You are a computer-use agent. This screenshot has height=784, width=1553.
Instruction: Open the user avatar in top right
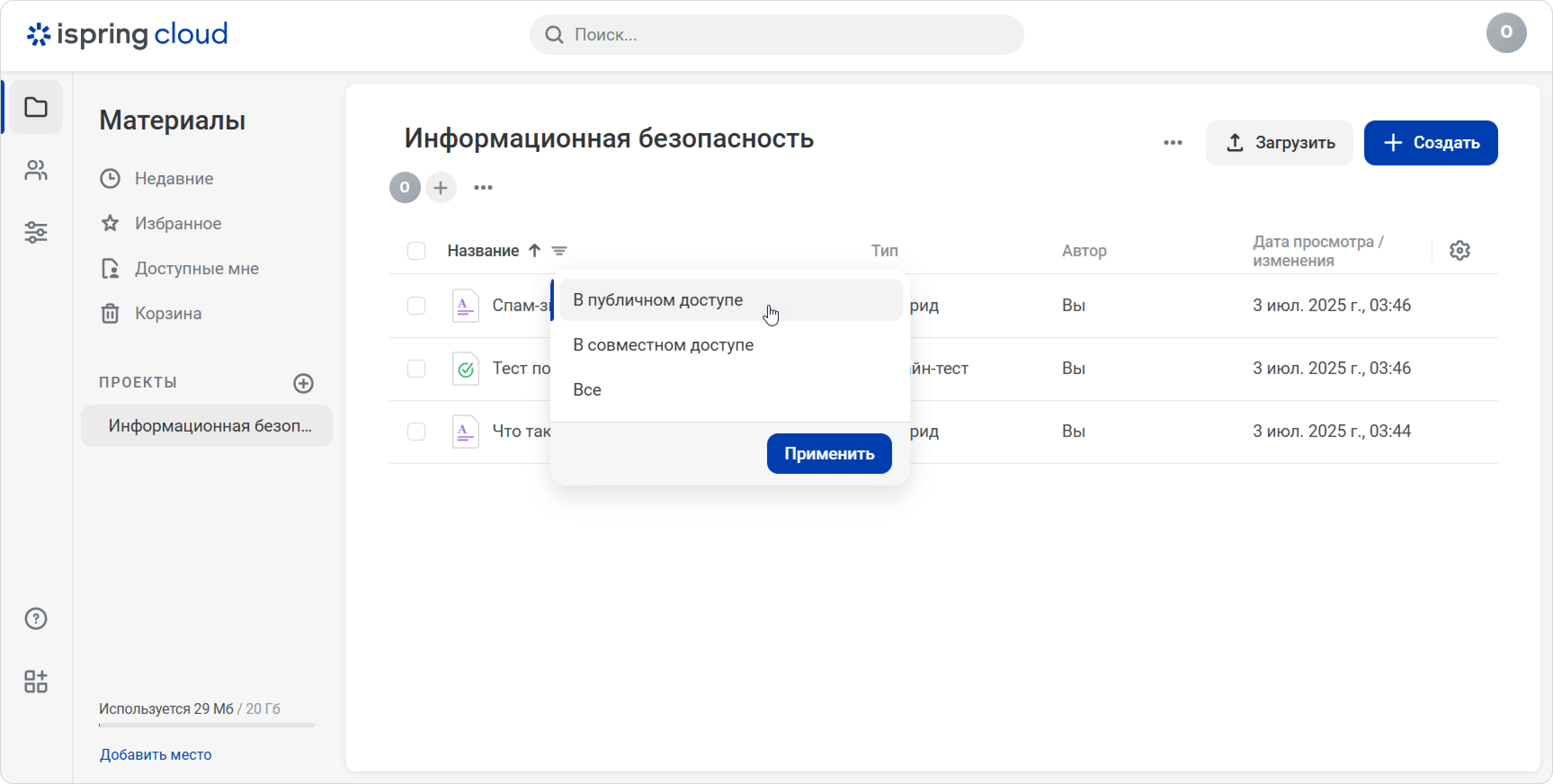click(x=1506, y=32)
